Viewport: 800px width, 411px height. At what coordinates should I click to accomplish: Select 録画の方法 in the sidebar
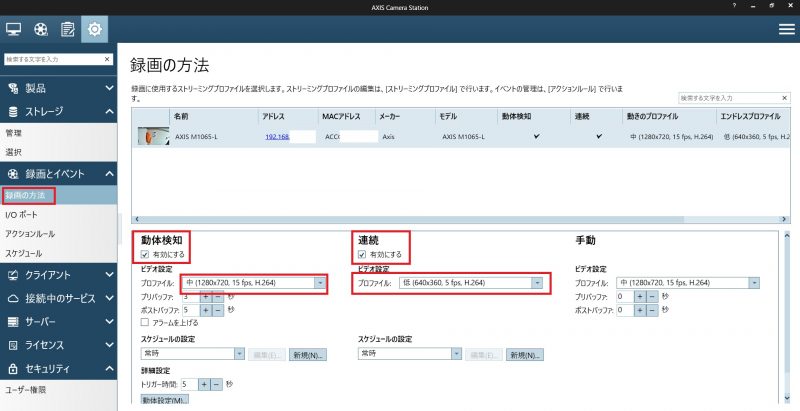tap(58, 195)
